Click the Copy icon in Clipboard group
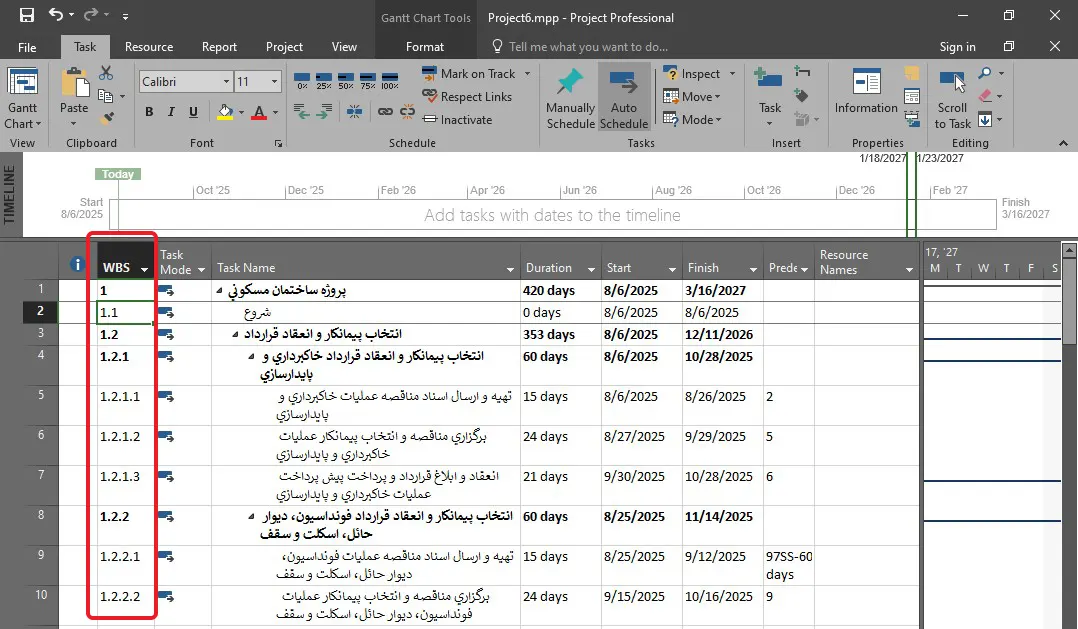This screenshot has height=629, width=1078. 106,96
